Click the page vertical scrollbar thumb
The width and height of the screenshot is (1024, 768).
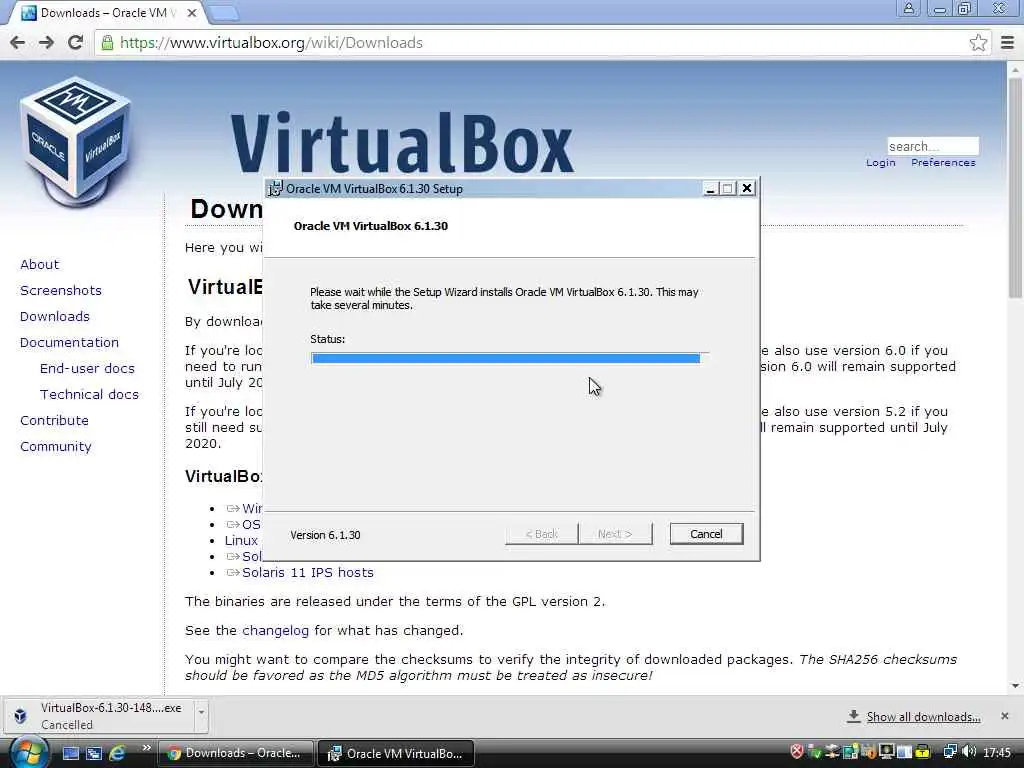coord(1015,186)
